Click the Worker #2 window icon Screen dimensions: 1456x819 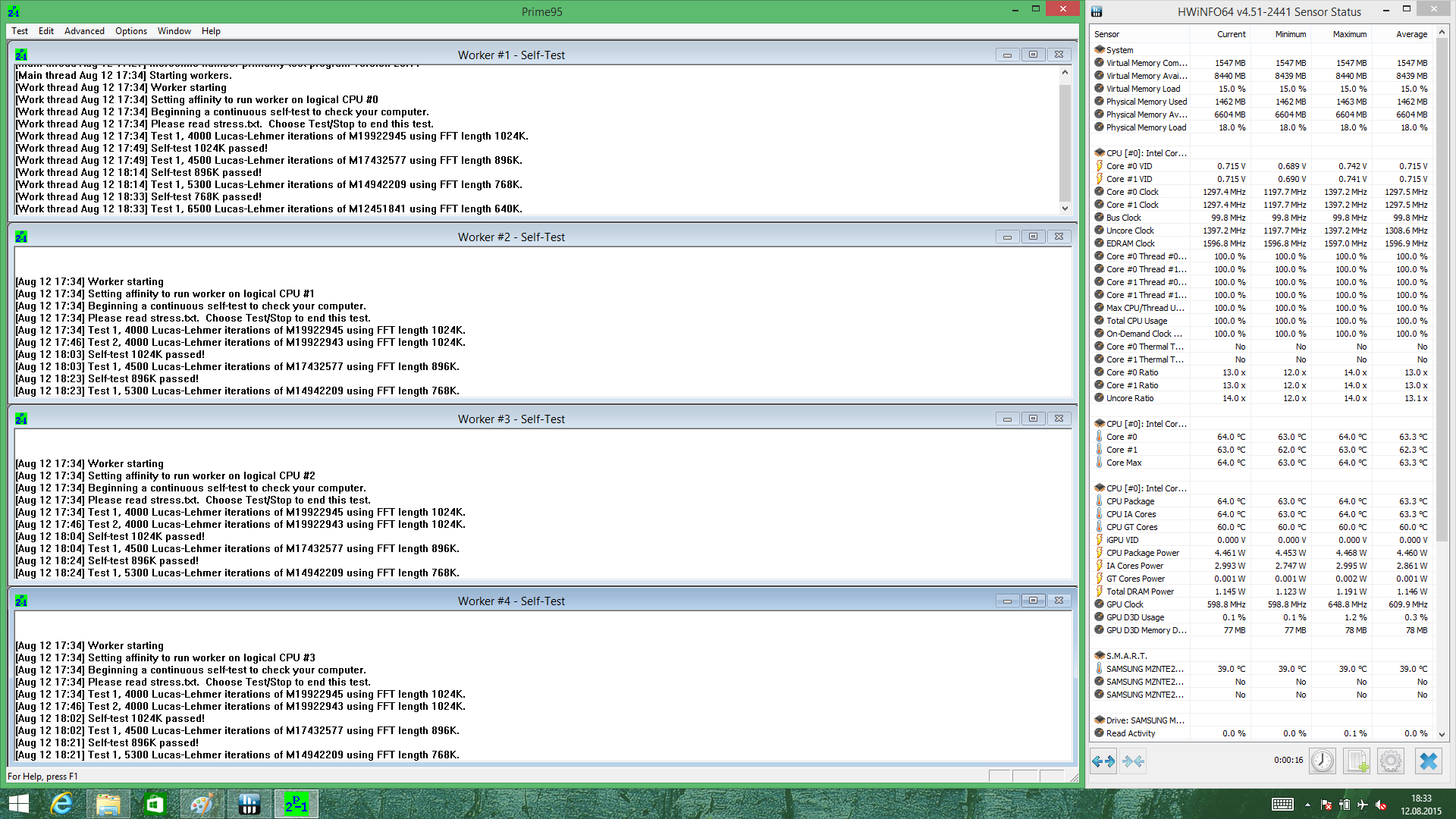click(x=21, y=237)
